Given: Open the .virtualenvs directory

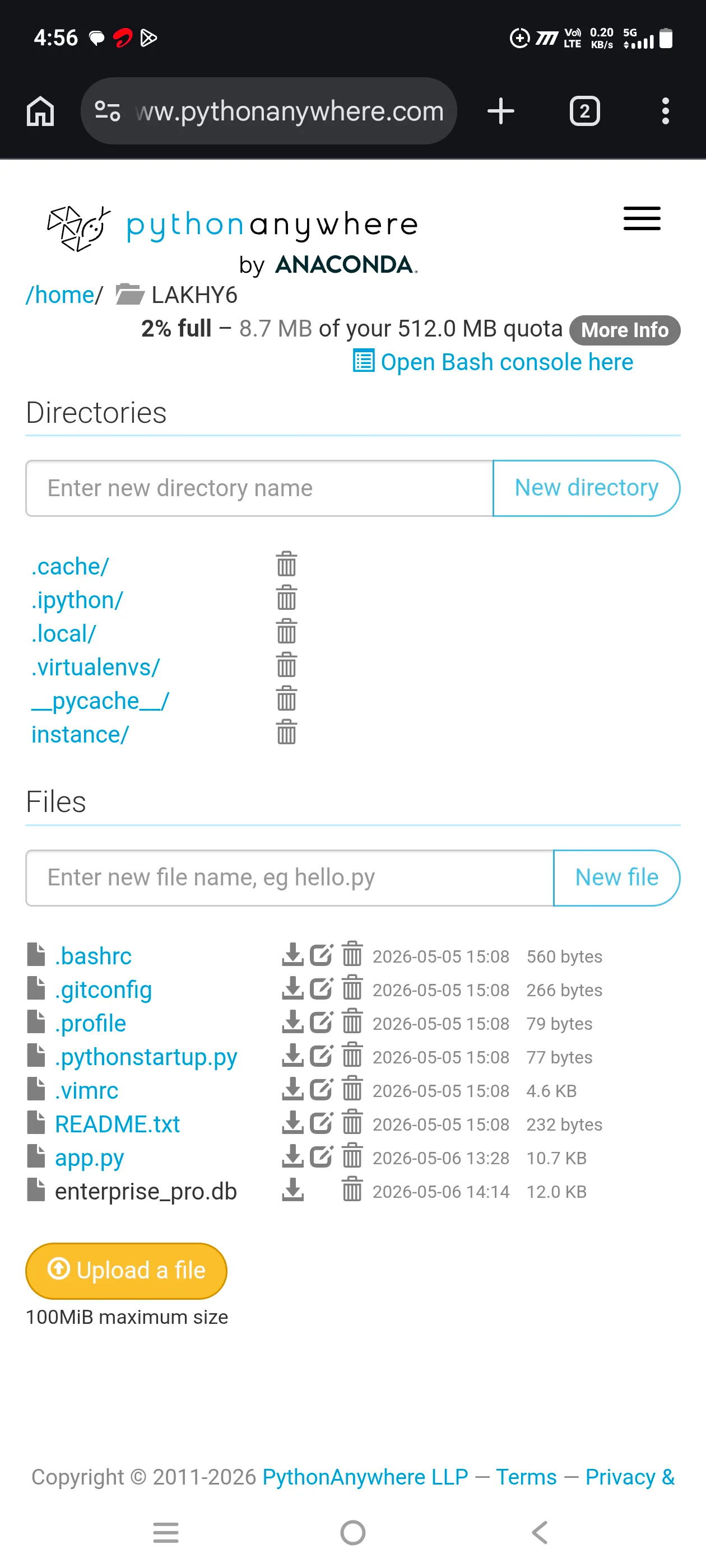Looking at the screenshot, I should coord(96,667).
